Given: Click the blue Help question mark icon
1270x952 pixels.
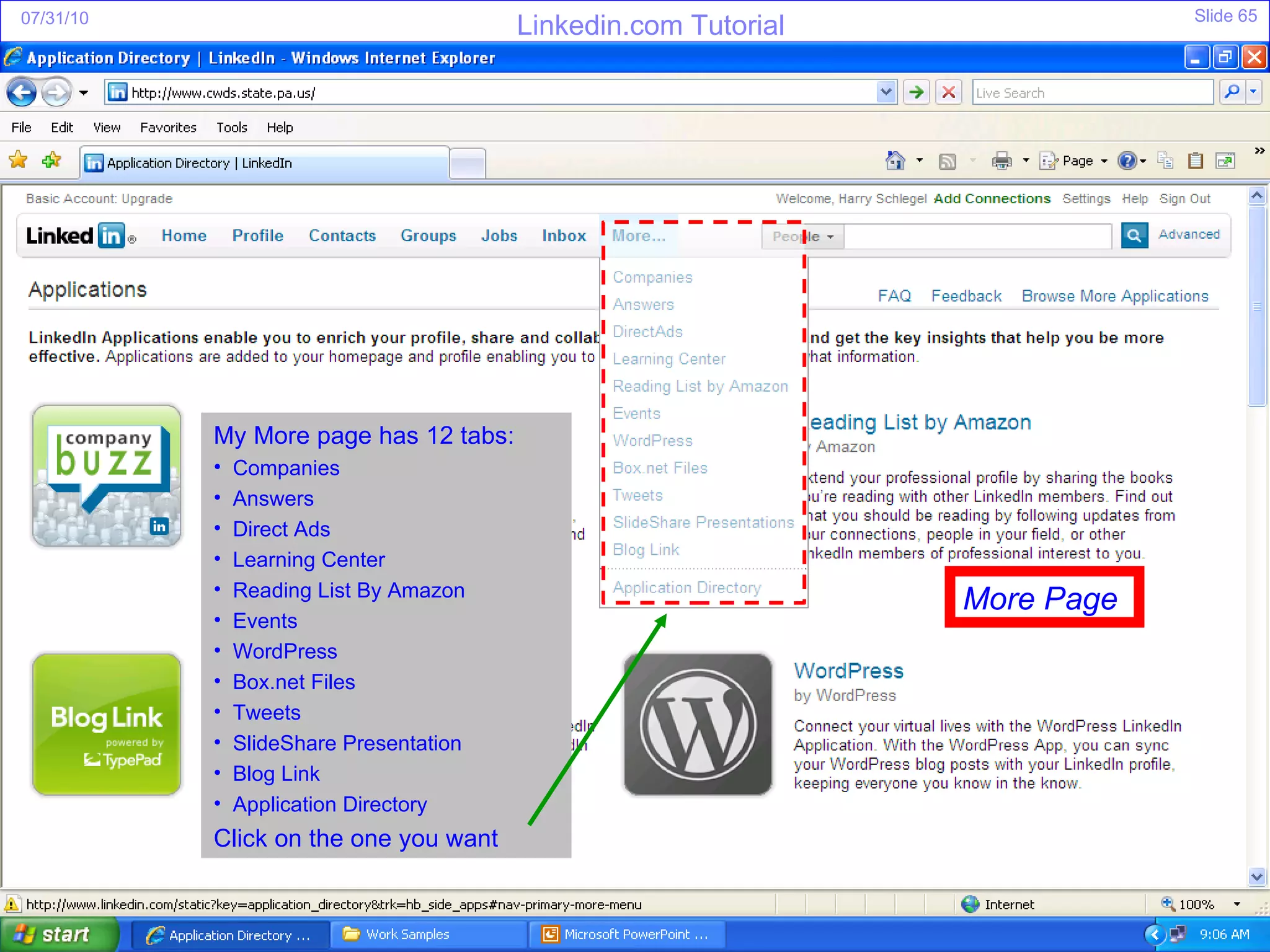Looking at the screenshot, I should [x=1127, y=161].
